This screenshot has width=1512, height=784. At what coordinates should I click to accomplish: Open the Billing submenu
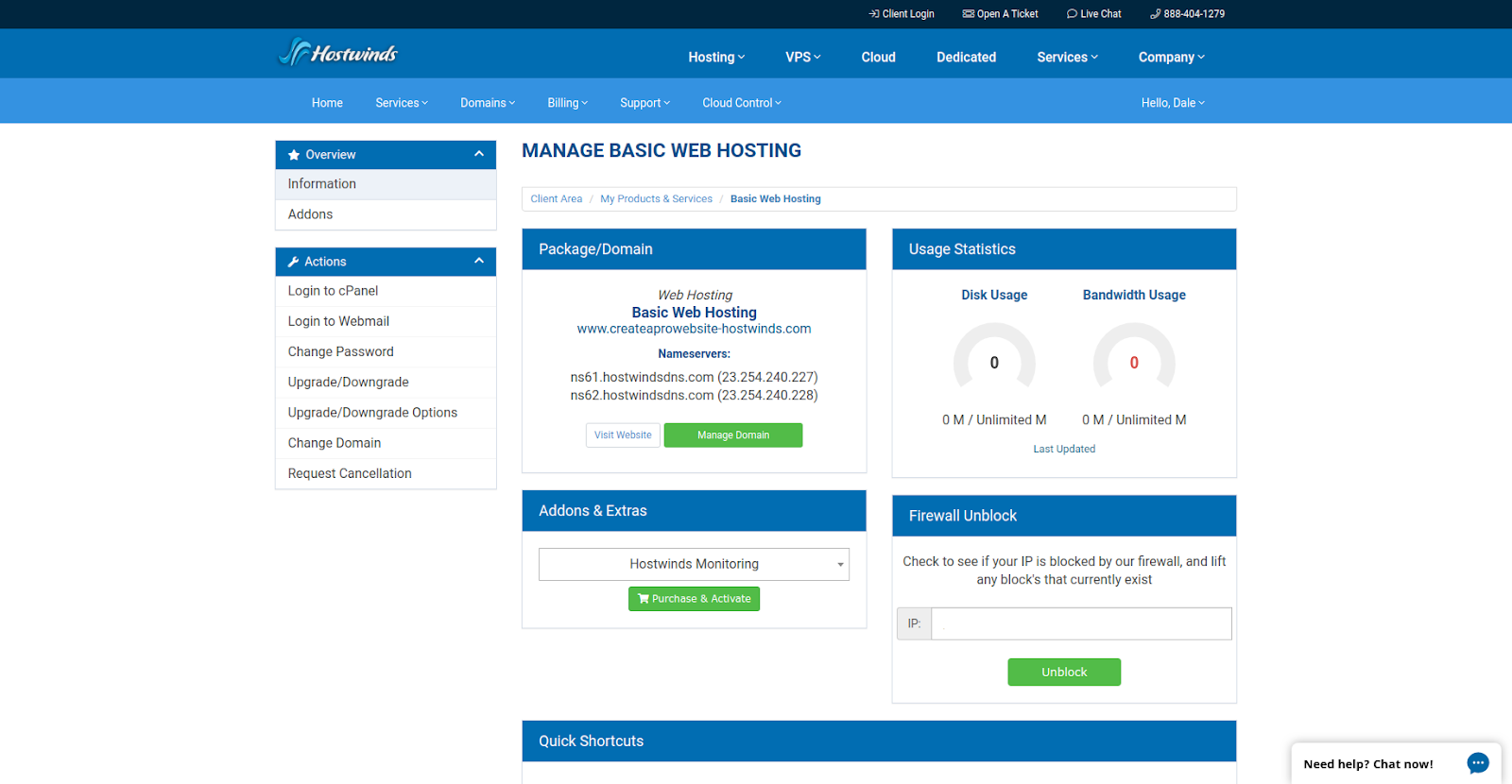[568, 103]
